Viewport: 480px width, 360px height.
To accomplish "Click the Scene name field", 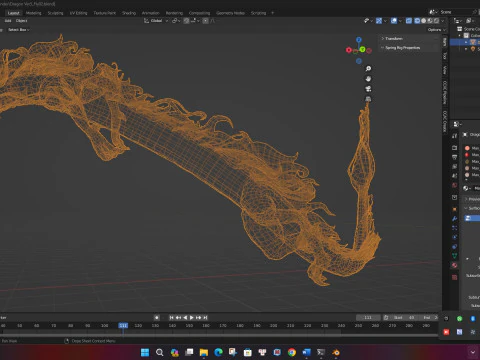I will pos(455,12).
